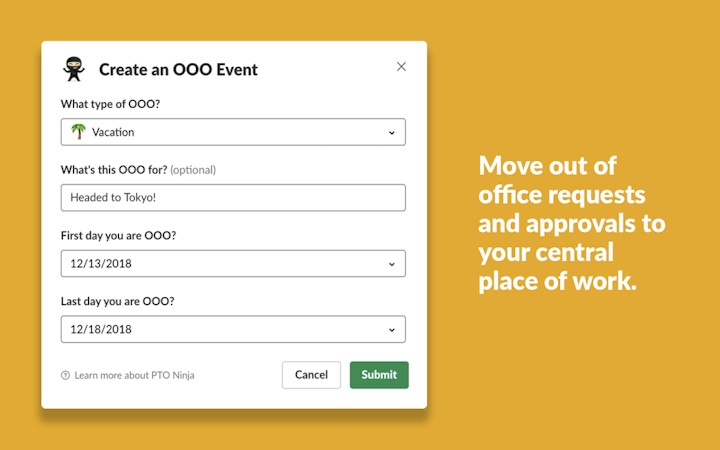Click the 'Create an OOO Event' title
Viewport: 720px width, 450px height.
[x=178, y=70]
